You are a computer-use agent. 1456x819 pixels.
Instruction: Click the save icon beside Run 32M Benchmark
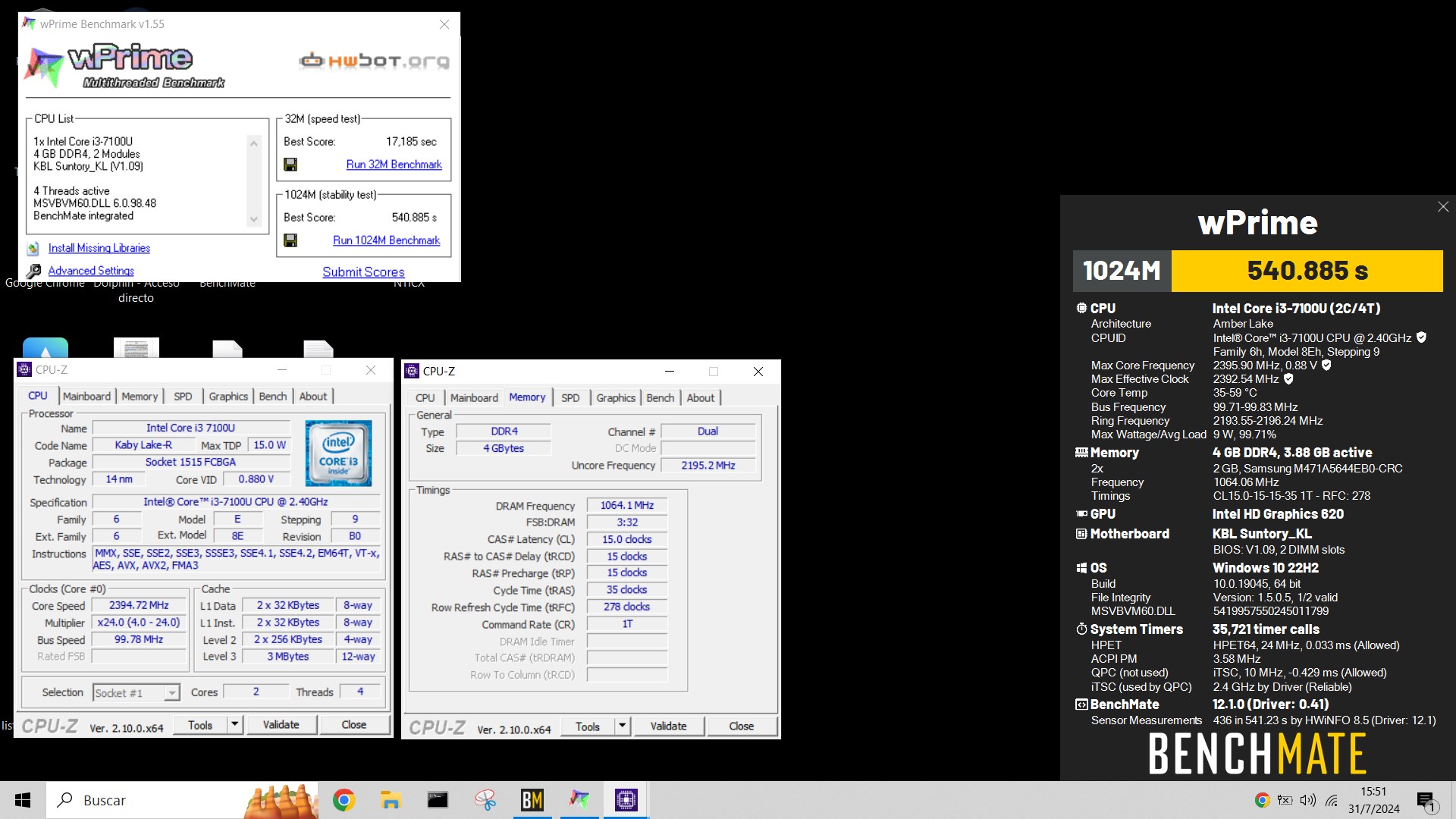290,165
